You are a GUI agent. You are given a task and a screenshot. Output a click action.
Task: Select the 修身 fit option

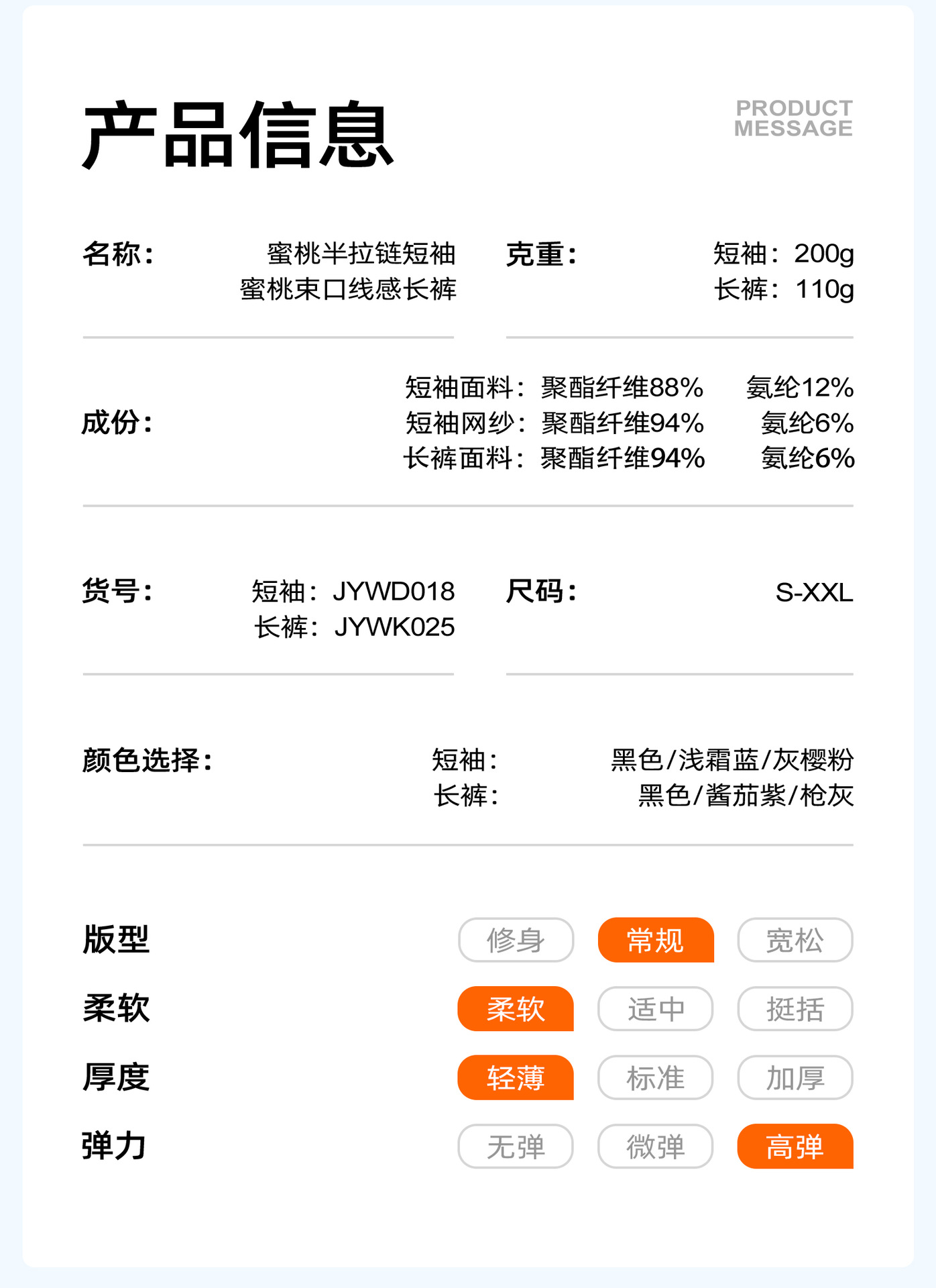point(516,940)
